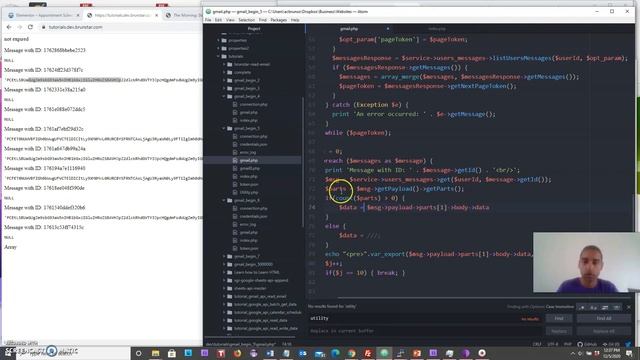This screenshot has height=360, width=640.
Task: Click the Replace All button
Action: [604, 331]
